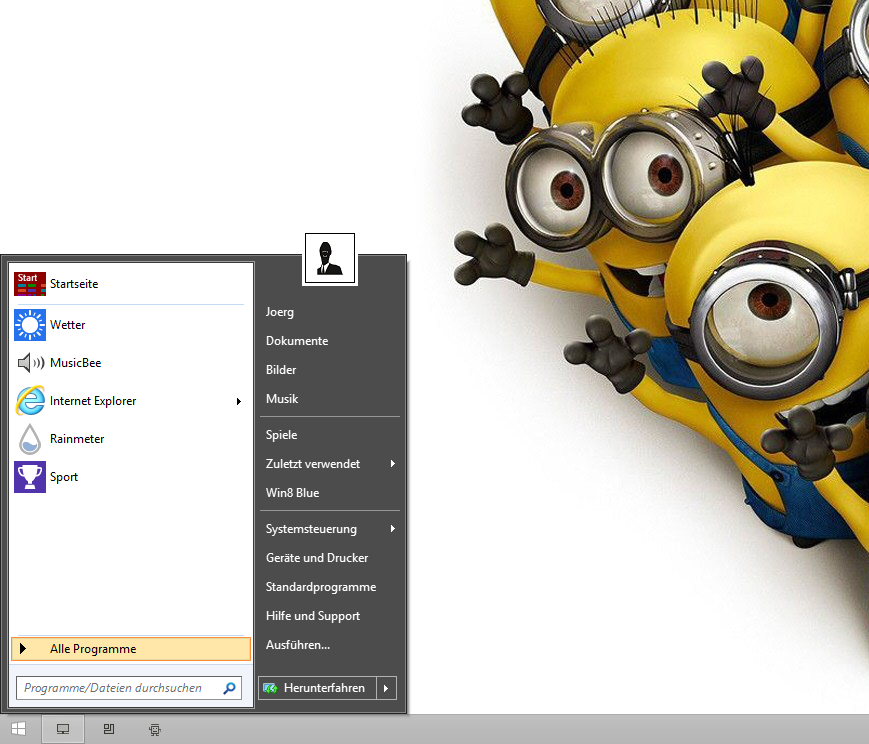Open the robot icon in taskbar

tap(155, 730)
